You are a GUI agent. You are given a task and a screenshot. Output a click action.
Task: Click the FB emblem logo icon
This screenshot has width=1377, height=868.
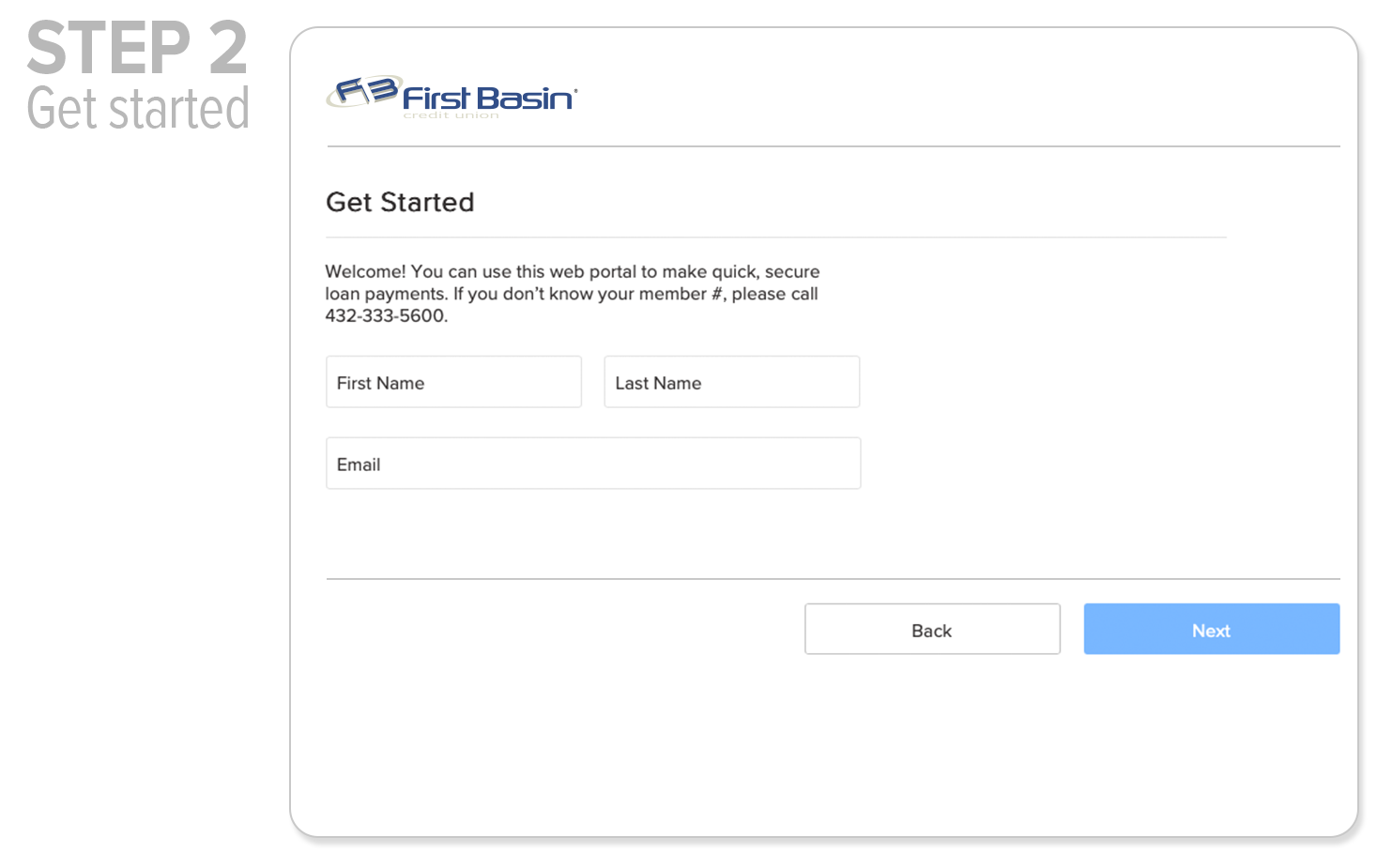(364, 92)
